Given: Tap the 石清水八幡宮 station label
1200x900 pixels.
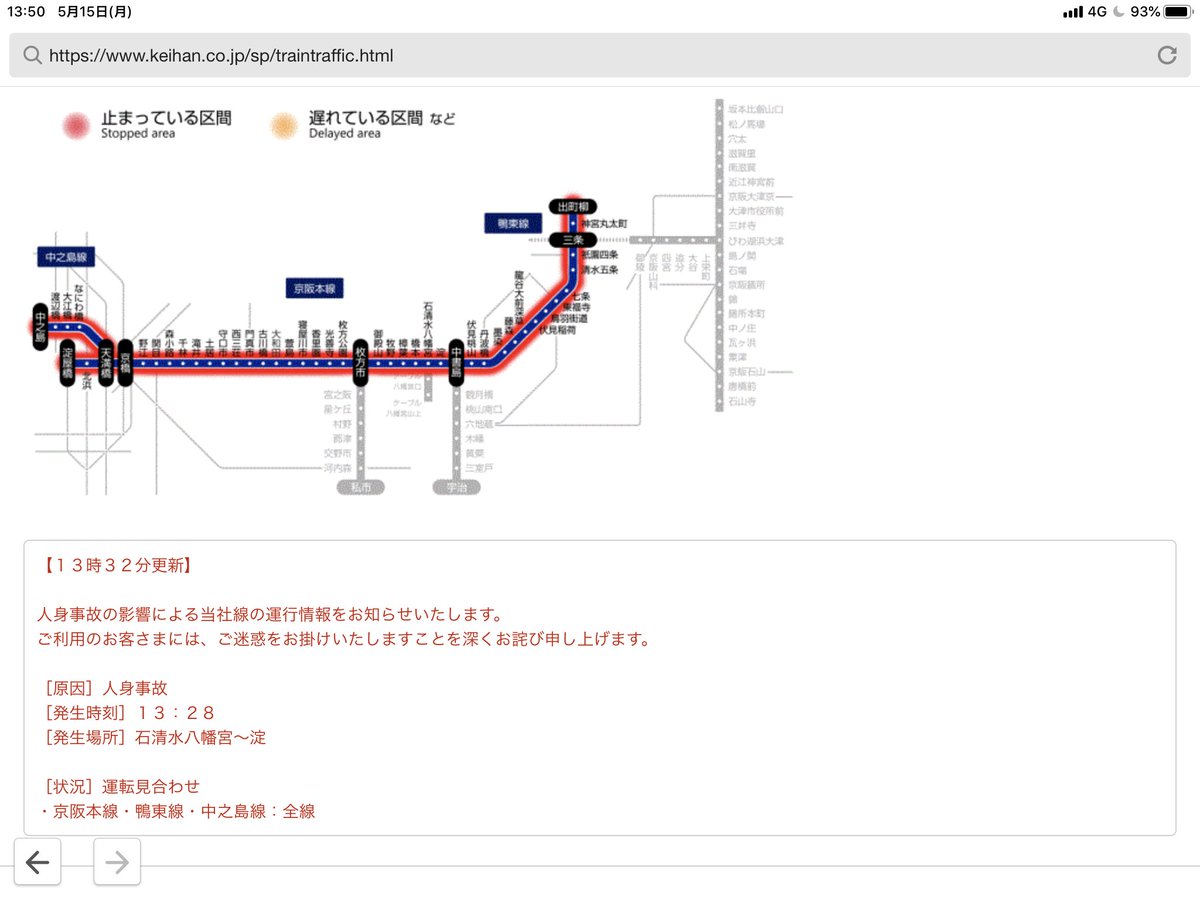Looking at the screenshot, I should (x=428, y=329).
